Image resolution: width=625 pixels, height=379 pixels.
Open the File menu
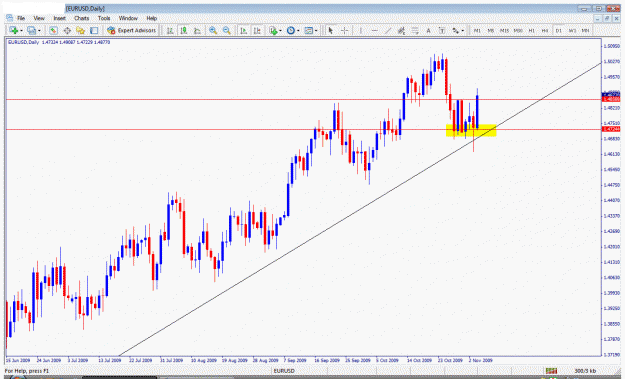(x=21, y=18)
